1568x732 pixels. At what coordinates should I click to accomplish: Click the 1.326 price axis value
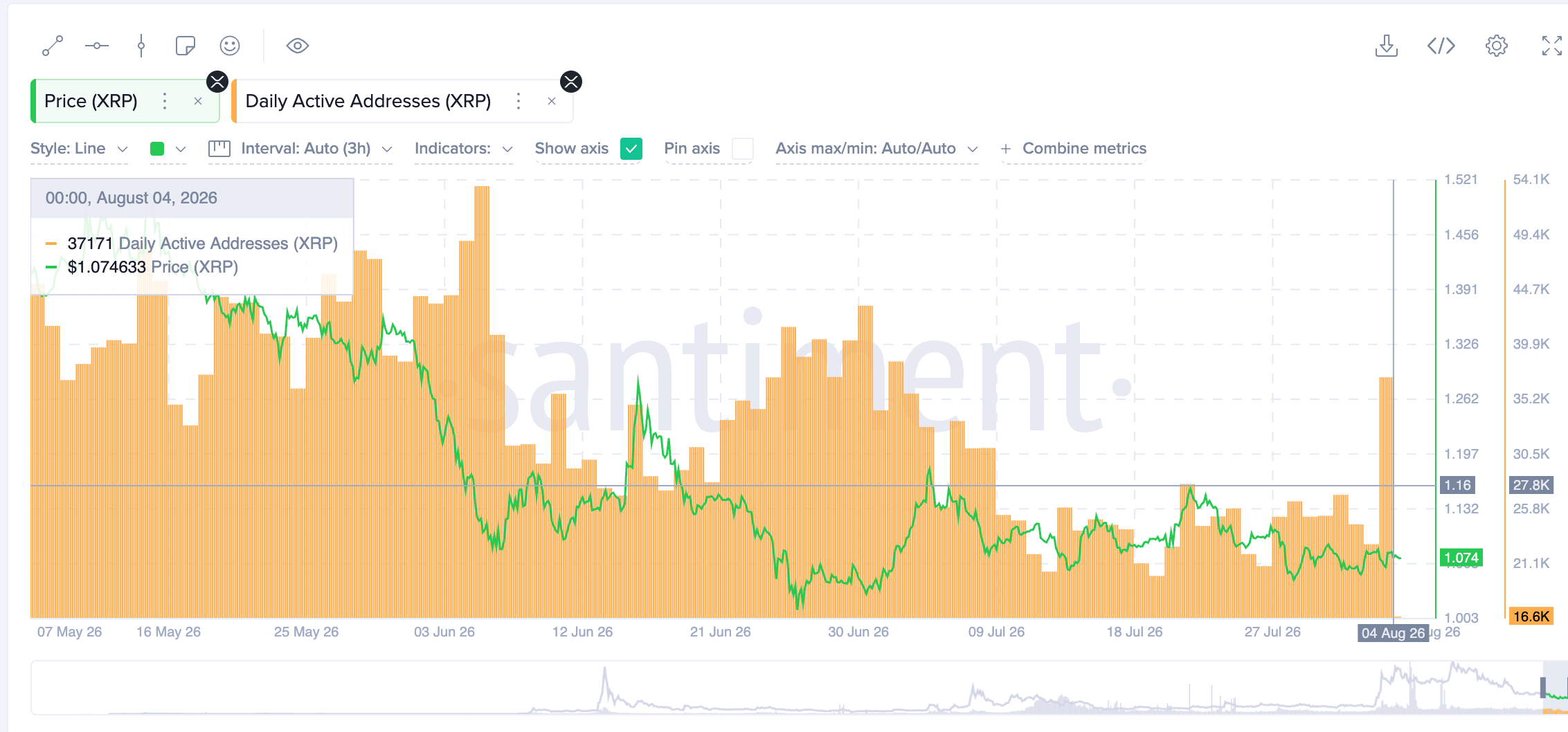pyautogui.click(x=1461, y=345)
